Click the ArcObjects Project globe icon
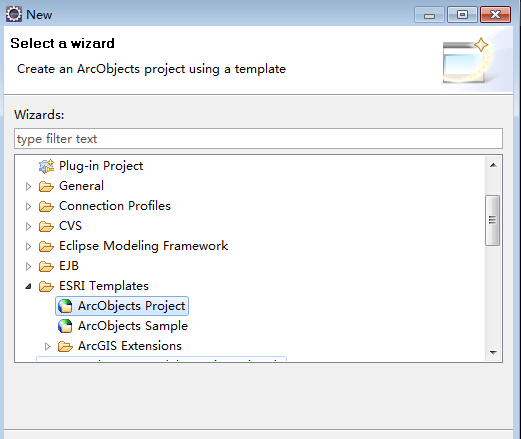Image resolution: width=521 pixels, height=439 pixels. [65, 306]
